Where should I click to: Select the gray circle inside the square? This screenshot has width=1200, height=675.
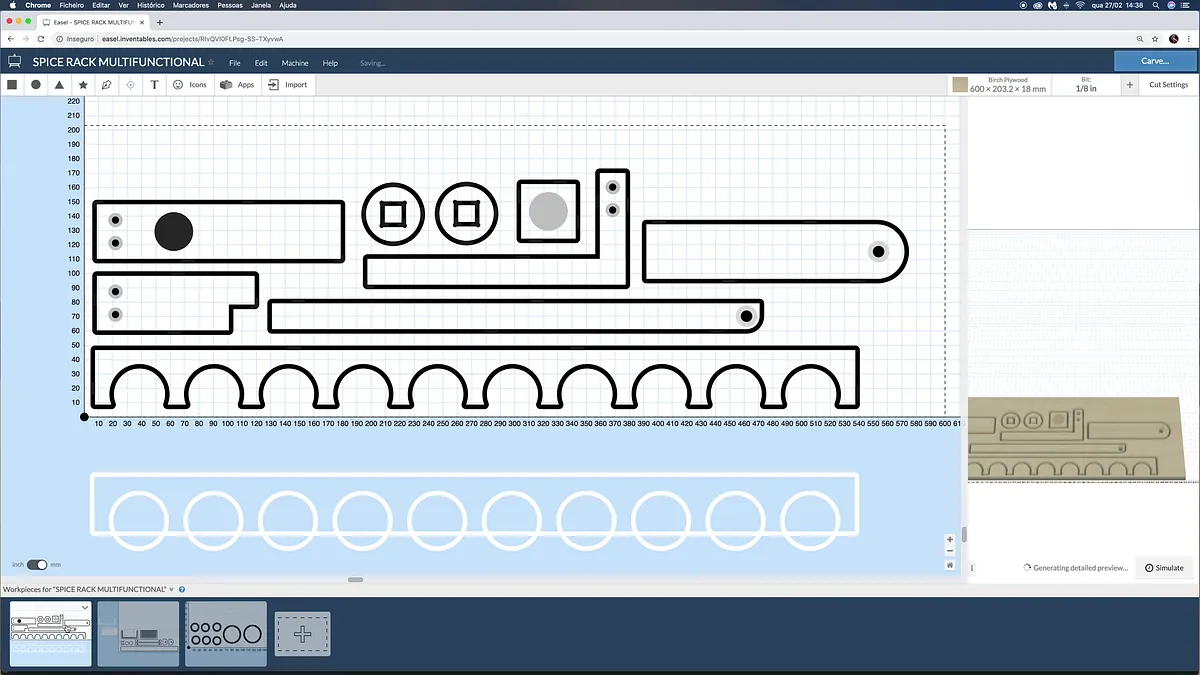click(x=548, y=211)
